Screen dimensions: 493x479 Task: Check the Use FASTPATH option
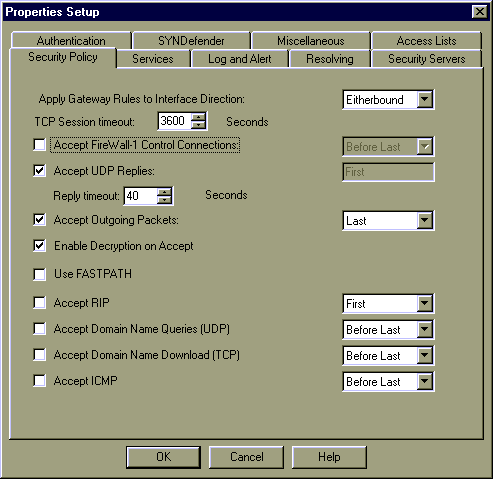pyautogui.click(x=40, y=274)
